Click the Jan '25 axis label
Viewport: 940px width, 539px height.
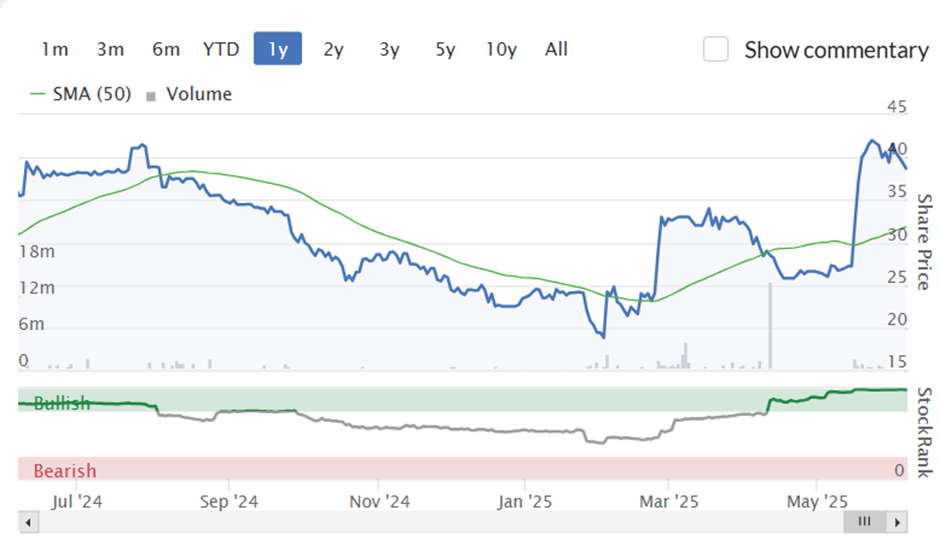(525, 501)
